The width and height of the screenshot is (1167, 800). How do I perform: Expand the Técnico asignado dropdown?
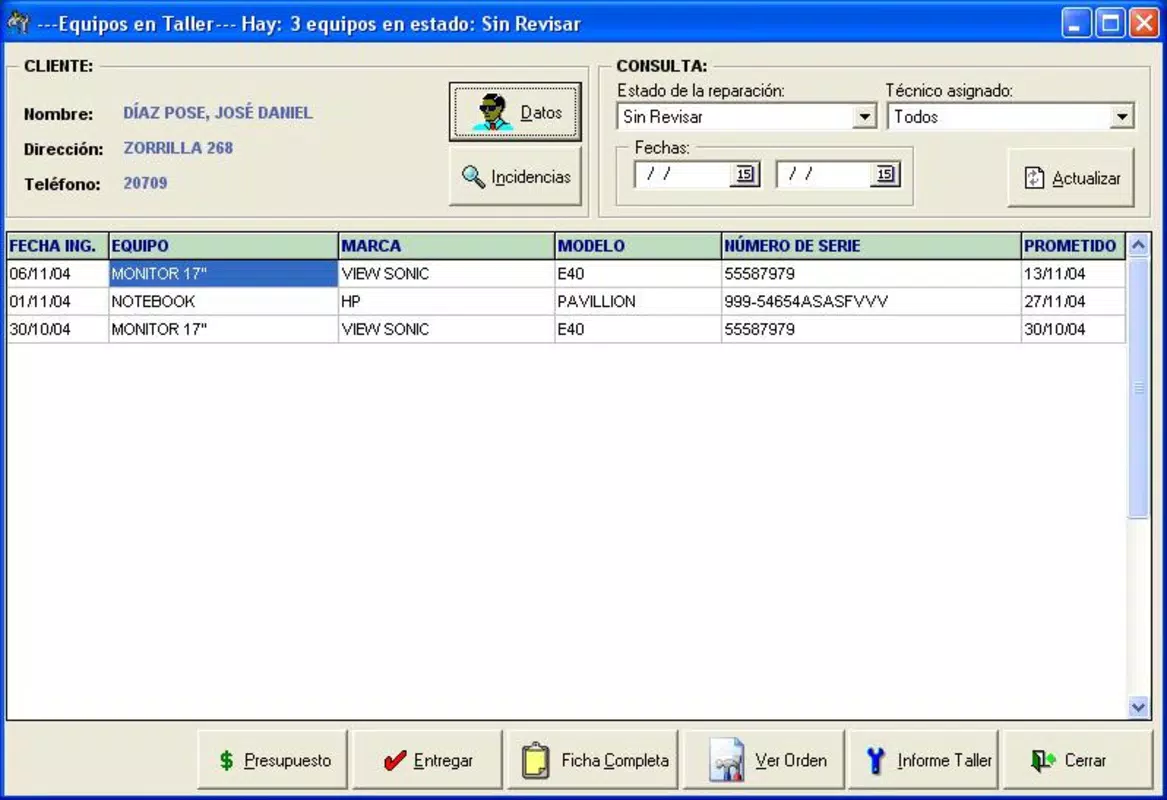(x=1122, y=117)
